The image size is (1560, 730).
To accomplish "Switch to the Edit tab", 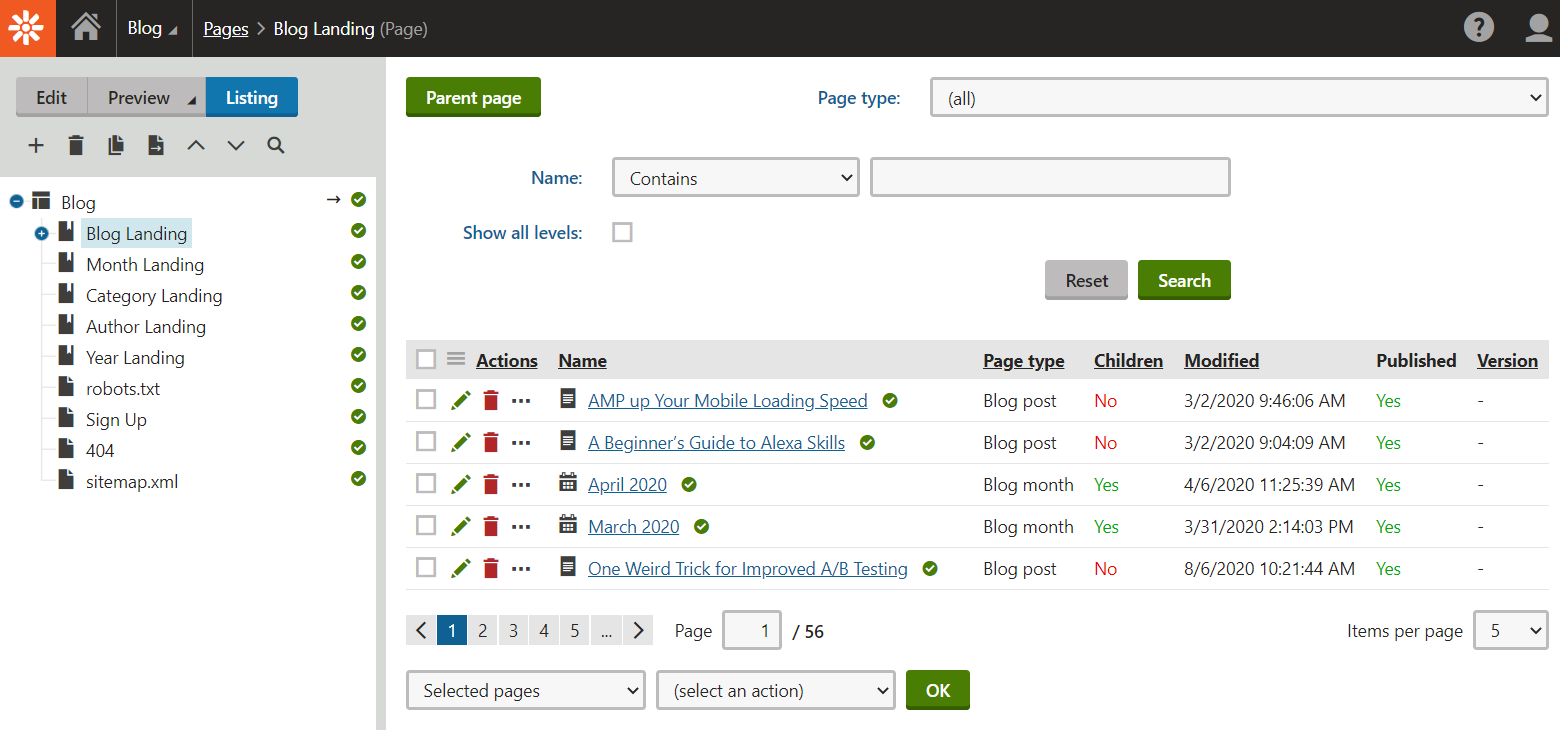I will click(x=51, y=97).
